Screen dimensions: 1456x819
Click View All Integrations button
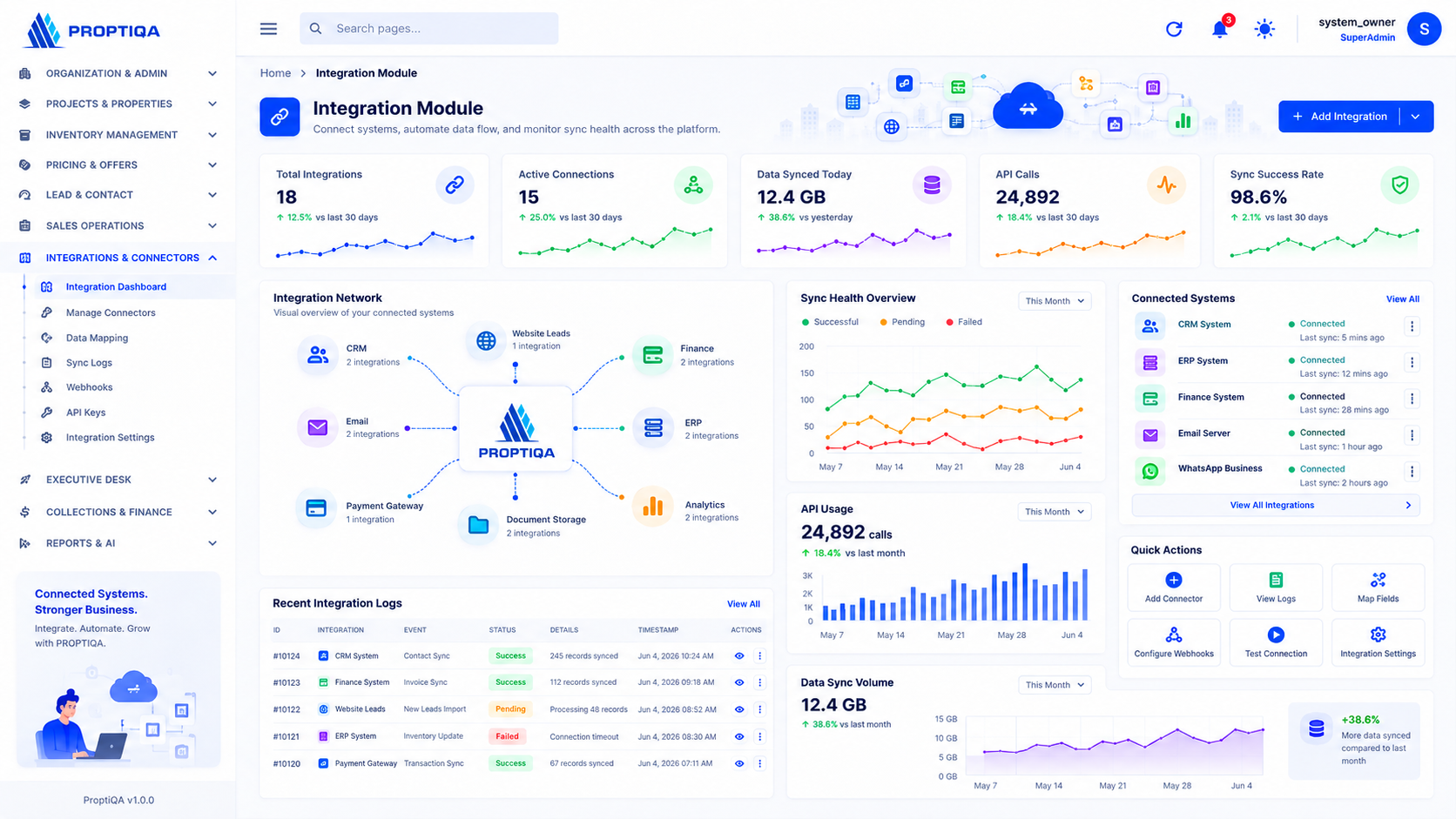tap(1276, 505)
